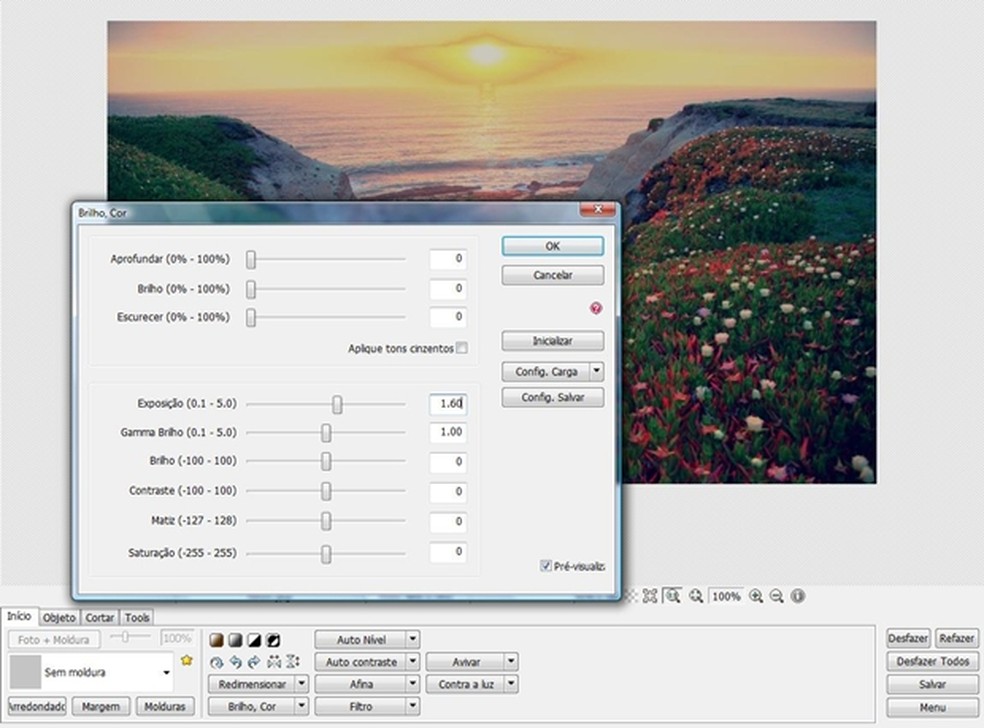Click the grayscale tone icon

coord(235,640)
